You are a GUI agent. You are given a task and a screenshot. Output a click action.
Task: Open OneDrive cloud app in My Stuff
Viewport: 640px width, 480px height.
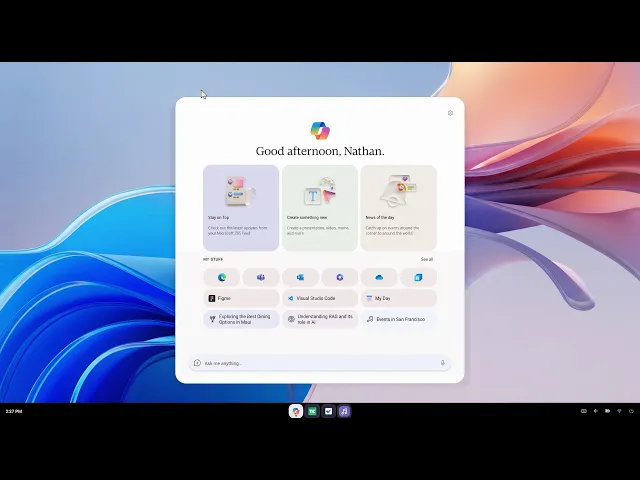pyautogui.click(x=379, y=278)
